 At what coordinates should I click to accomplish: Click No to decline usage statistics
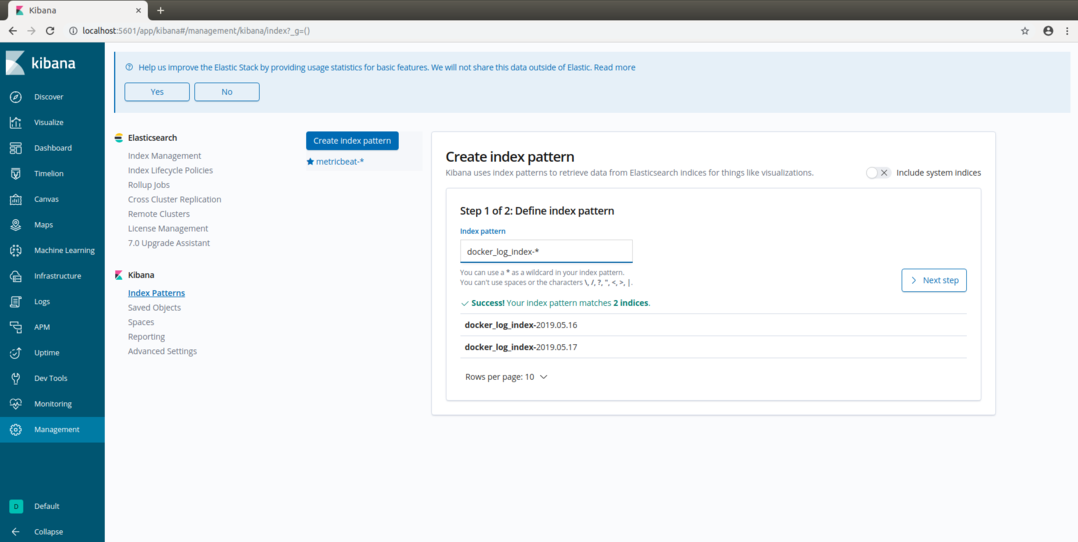[227, 92]
